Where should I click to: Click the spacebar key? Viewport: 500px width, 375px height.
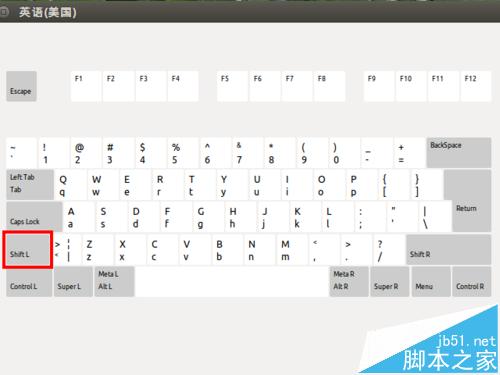click(232, 281)
